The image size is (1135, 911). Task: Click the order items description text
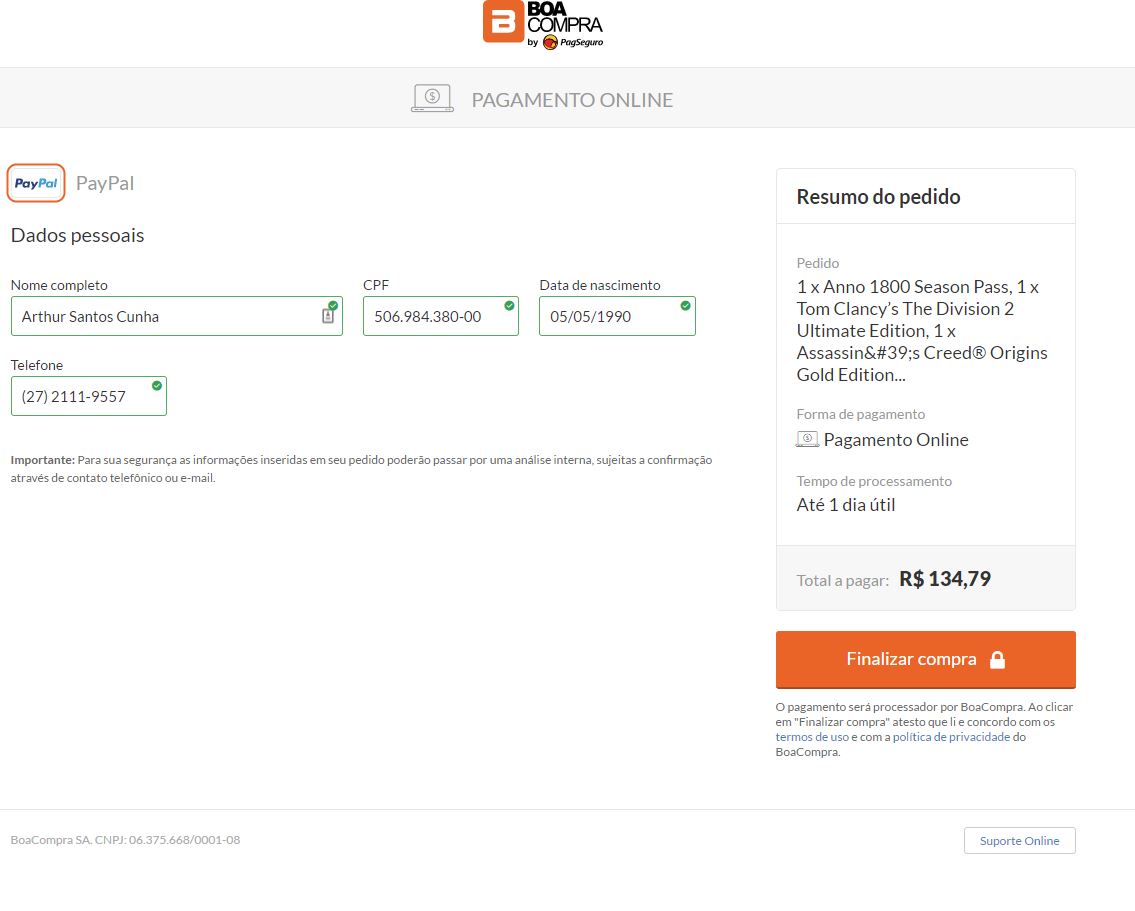921,331
